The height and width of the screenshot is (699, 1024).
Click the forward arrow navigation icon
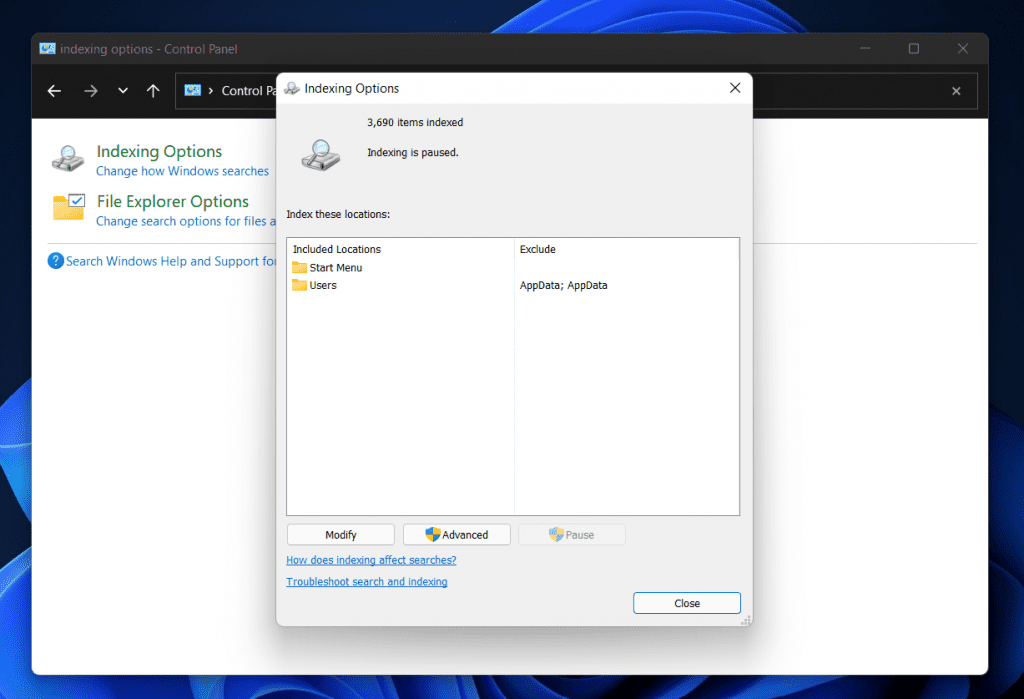pyautogui.click(x=90, y=91)
